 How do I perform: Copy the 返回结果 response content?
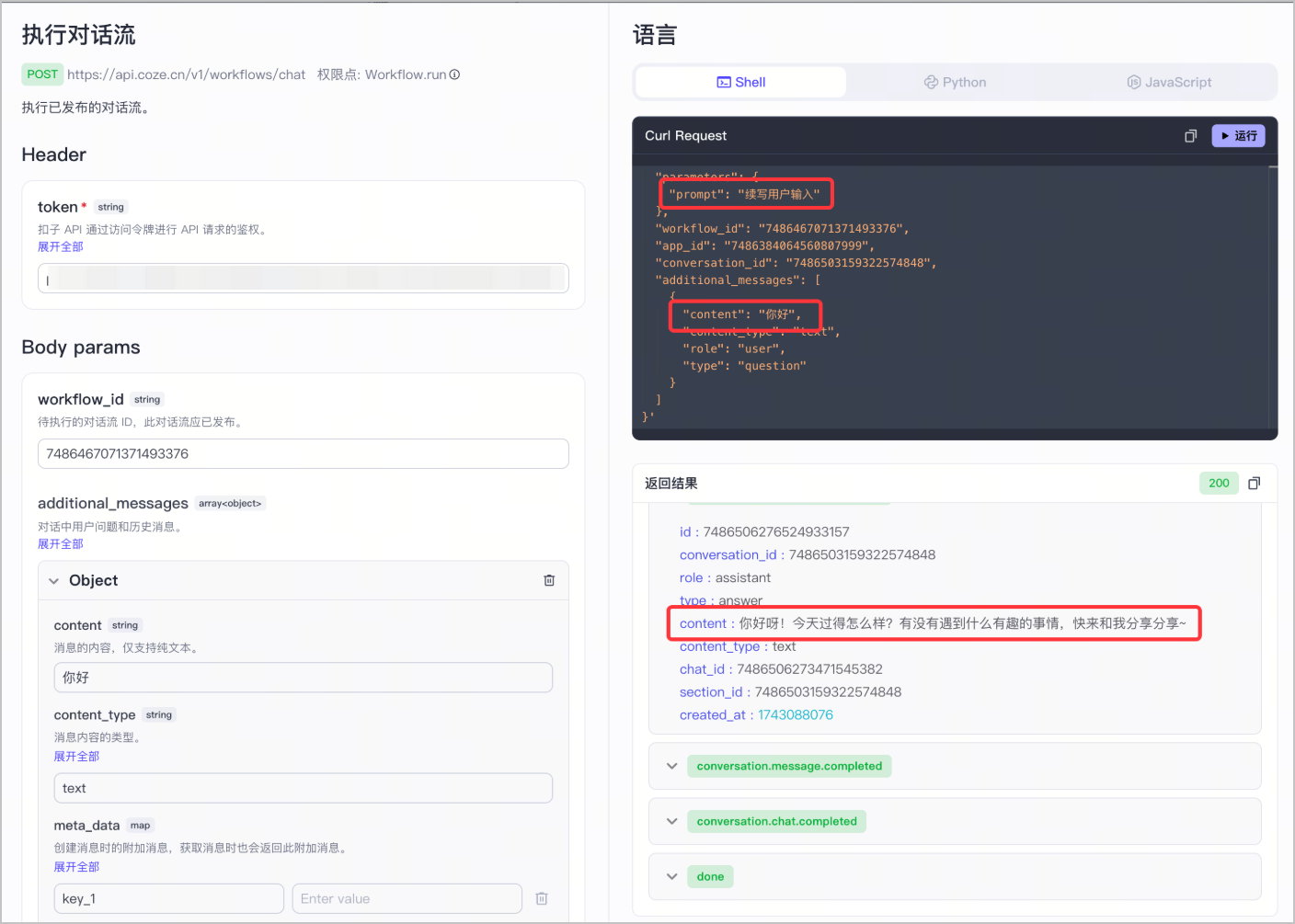point(1254,484)
